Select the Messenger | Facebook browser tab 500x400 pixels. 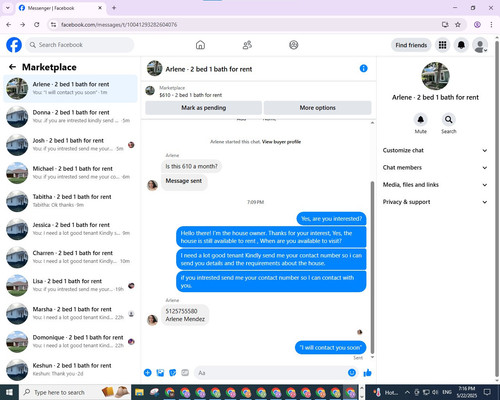(60, 8)
